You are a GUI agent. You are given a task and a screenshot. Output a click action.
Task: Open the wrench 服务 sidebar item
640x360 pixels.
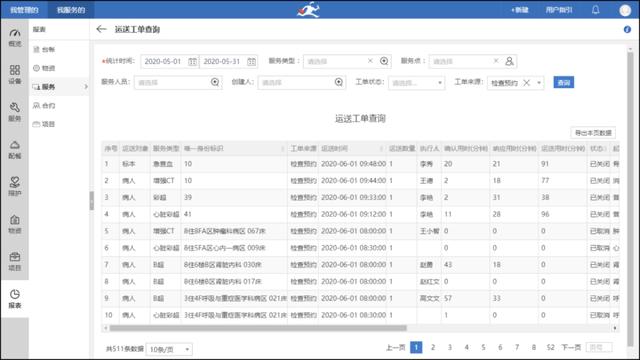click(15, 112)
